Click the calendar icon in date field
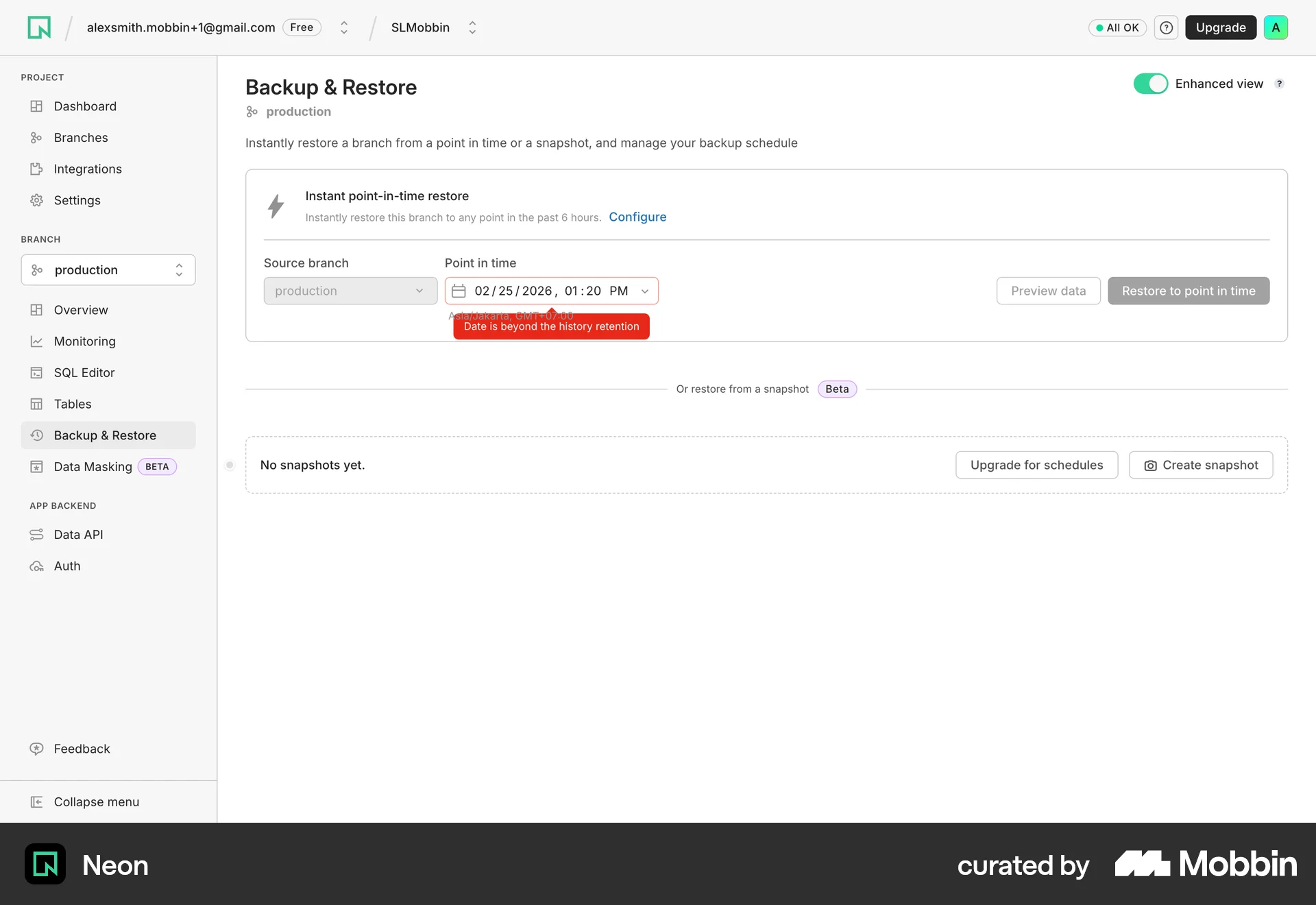The width and height of the screenshot is (1316, 905). [459, 291]
